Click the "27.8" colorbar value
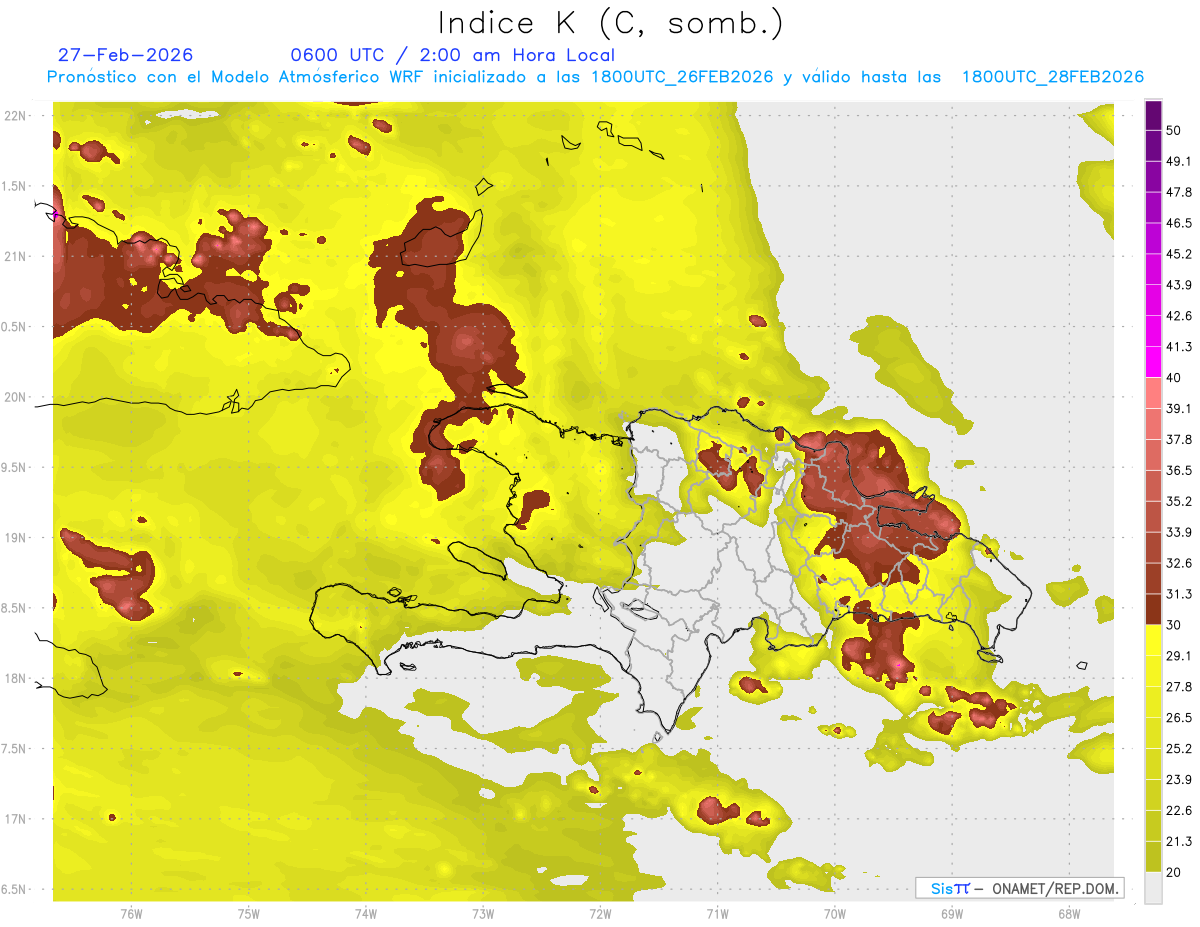The image size is (1200, 927). (1179, 687)
